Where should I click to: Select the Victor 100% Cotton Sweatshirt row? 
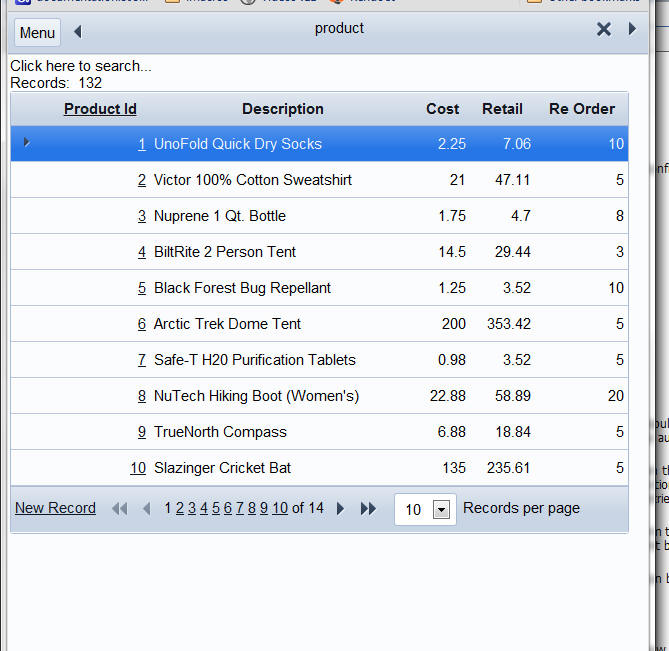[319, 180]
